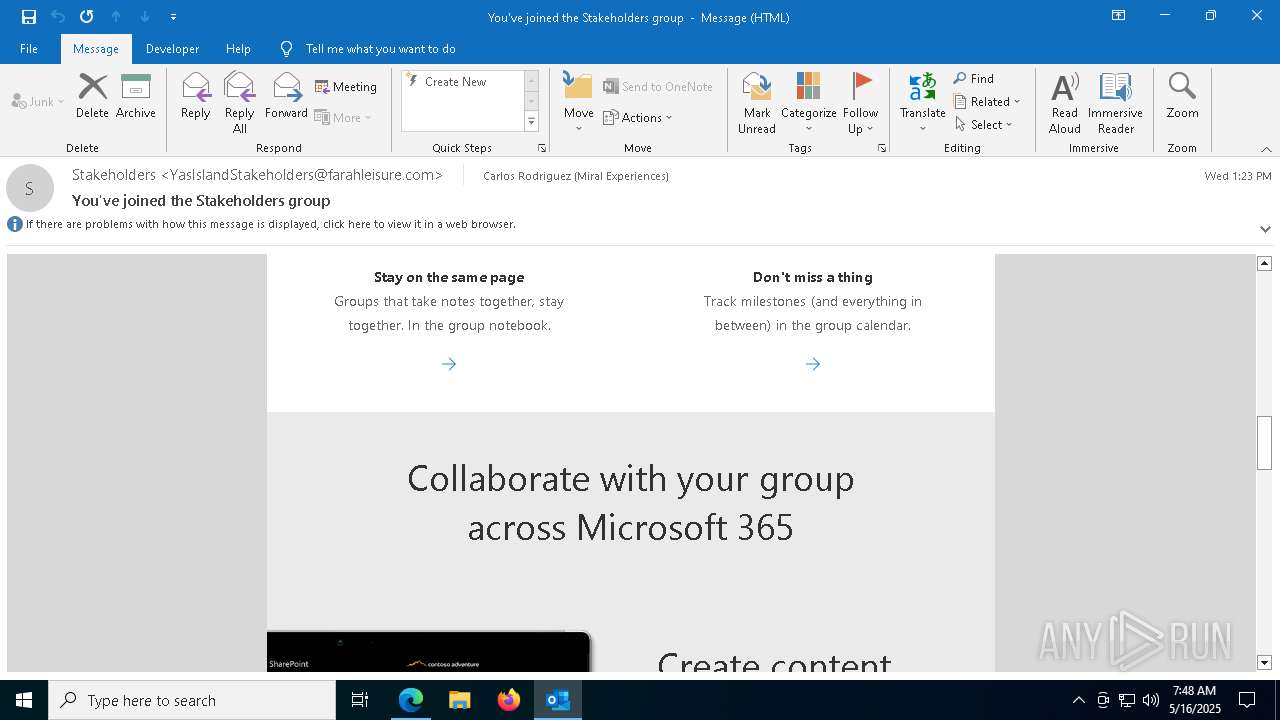The width and height of the screenshot is (1280, 720).
Task: Switch to the Developer tab
Action: click(x=172, y=49)
